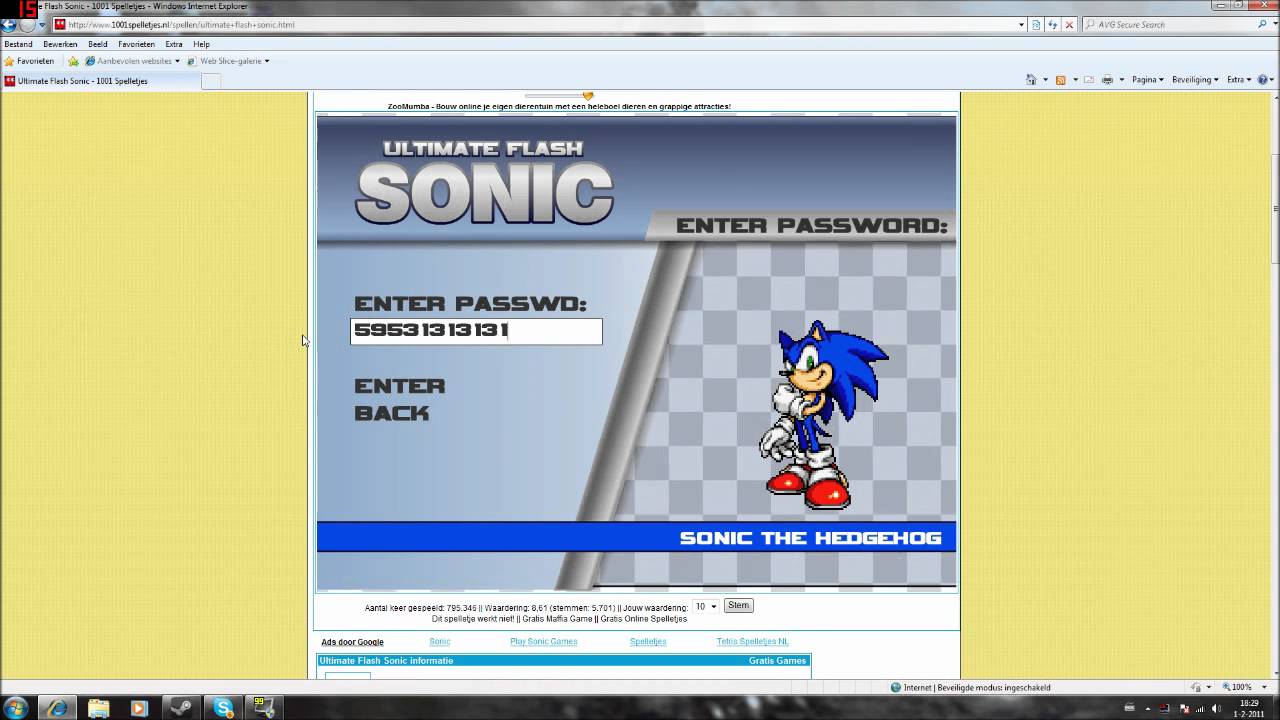Open a new blank tab
The width and height of the screenshot is (1280, 720).
tap(211, 81)
